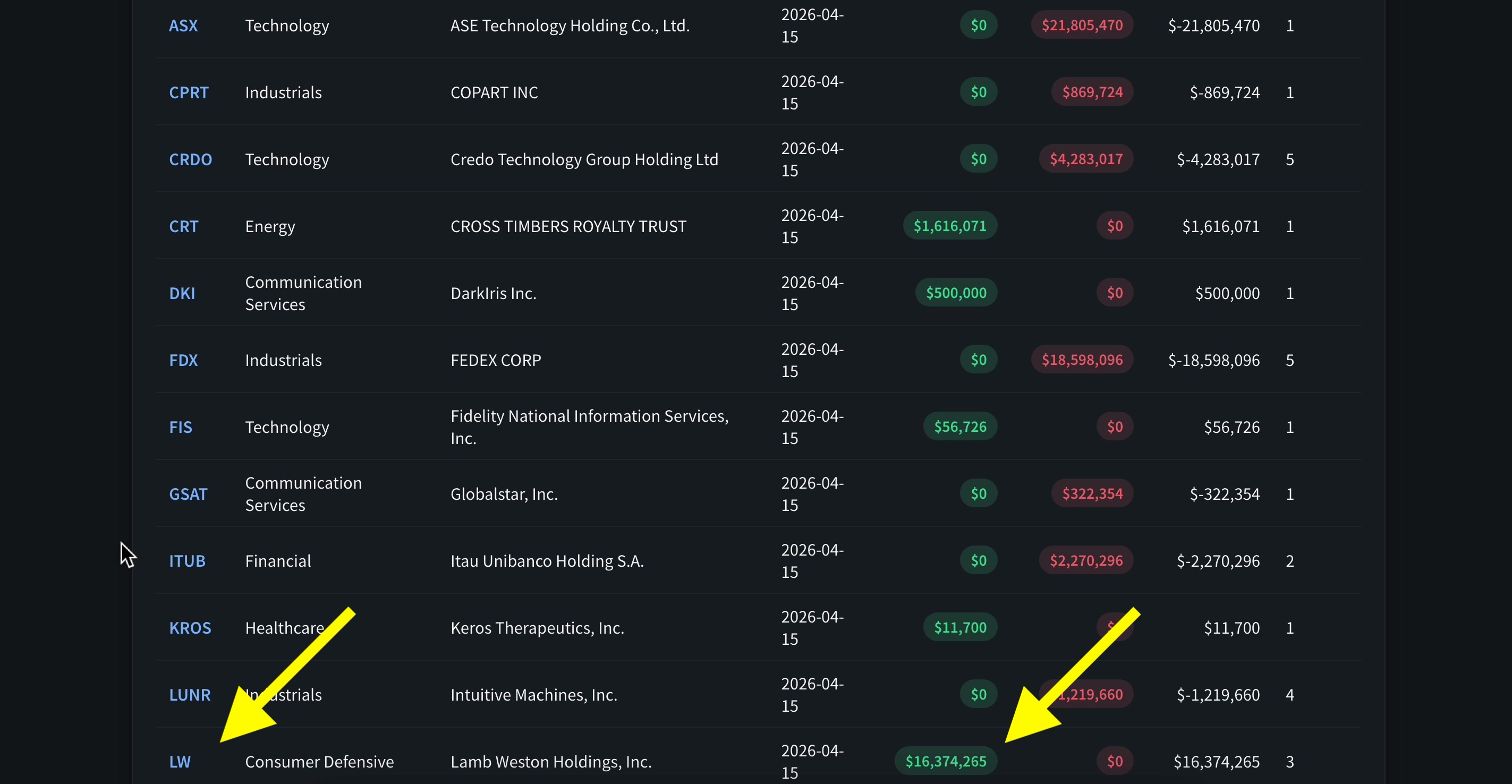Click the Financial sector cell

click(x=278, y=560)
